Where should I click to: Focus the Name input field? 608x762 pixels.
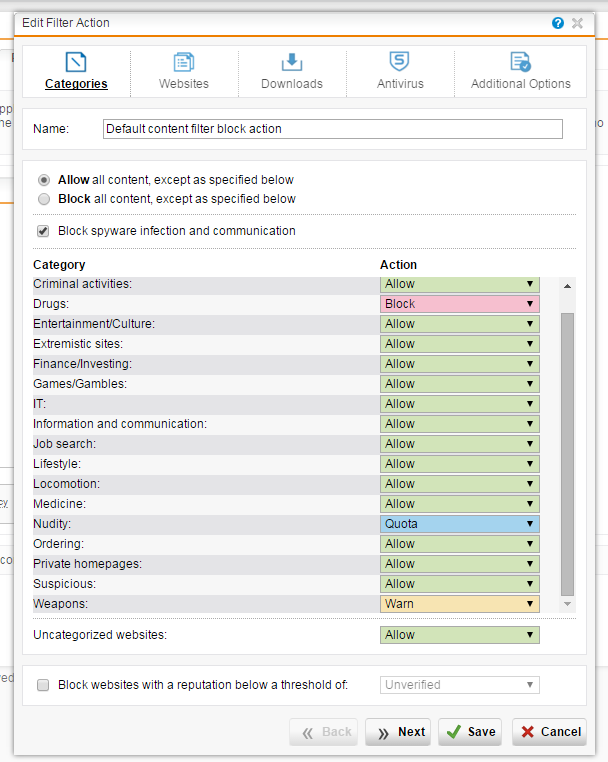coord(332,129)
